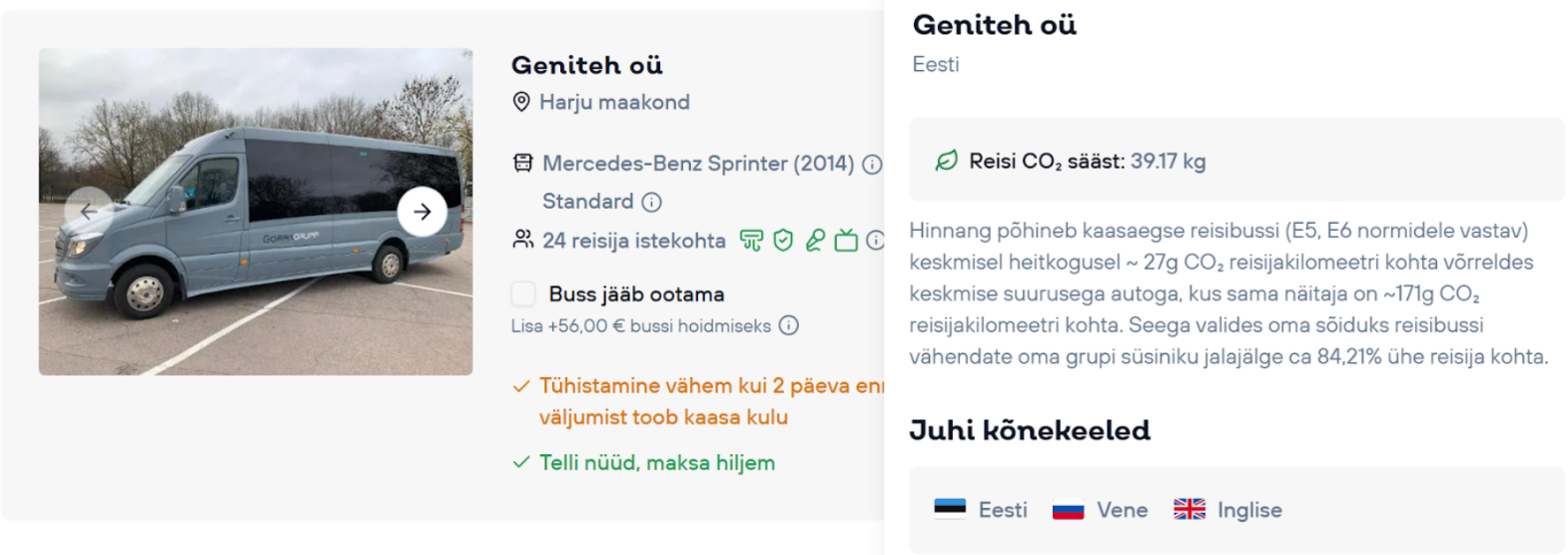Image resolution: width=1568 pixels, height=555 pixels.
Task: Click the green leaf CO₂ savings icon
Action: (946, 161)
